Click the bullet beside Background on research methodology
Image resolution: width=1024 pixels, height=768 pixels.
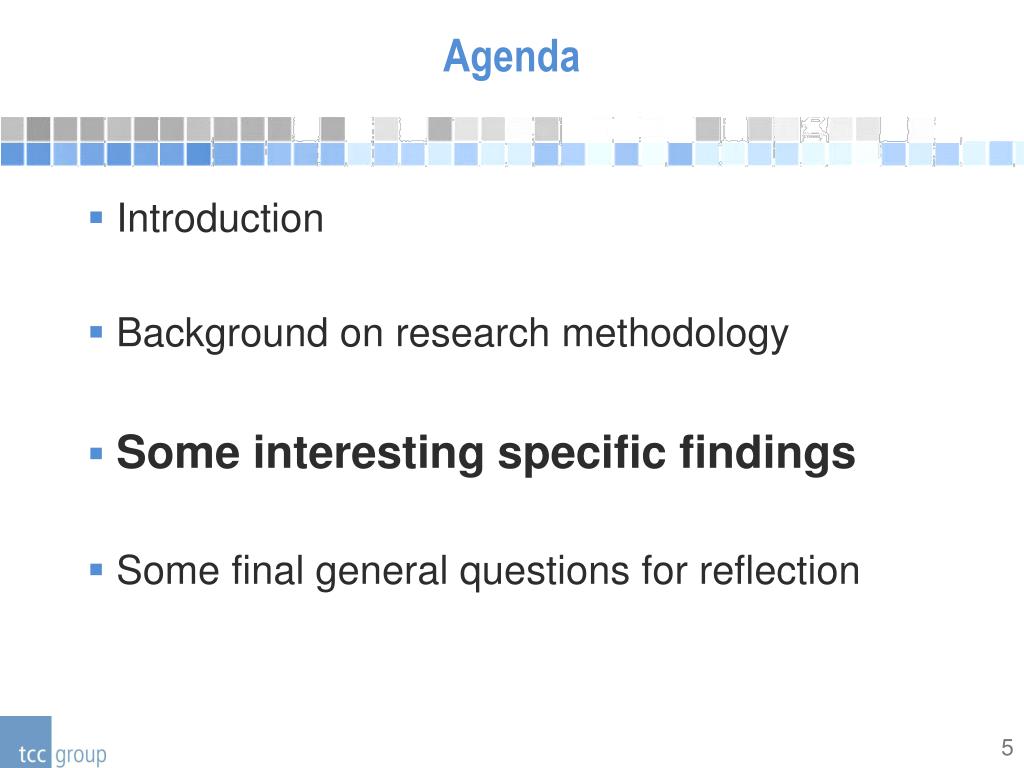click(96, 332)
